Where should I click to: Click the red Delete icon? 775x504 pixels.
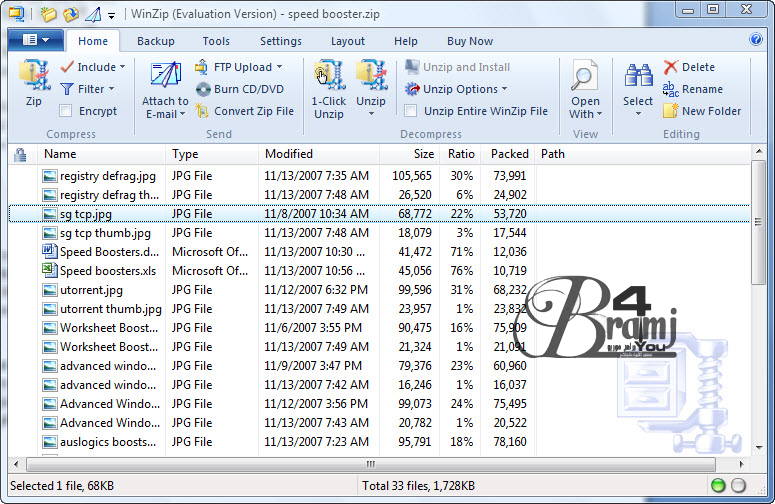pos(671,67)
